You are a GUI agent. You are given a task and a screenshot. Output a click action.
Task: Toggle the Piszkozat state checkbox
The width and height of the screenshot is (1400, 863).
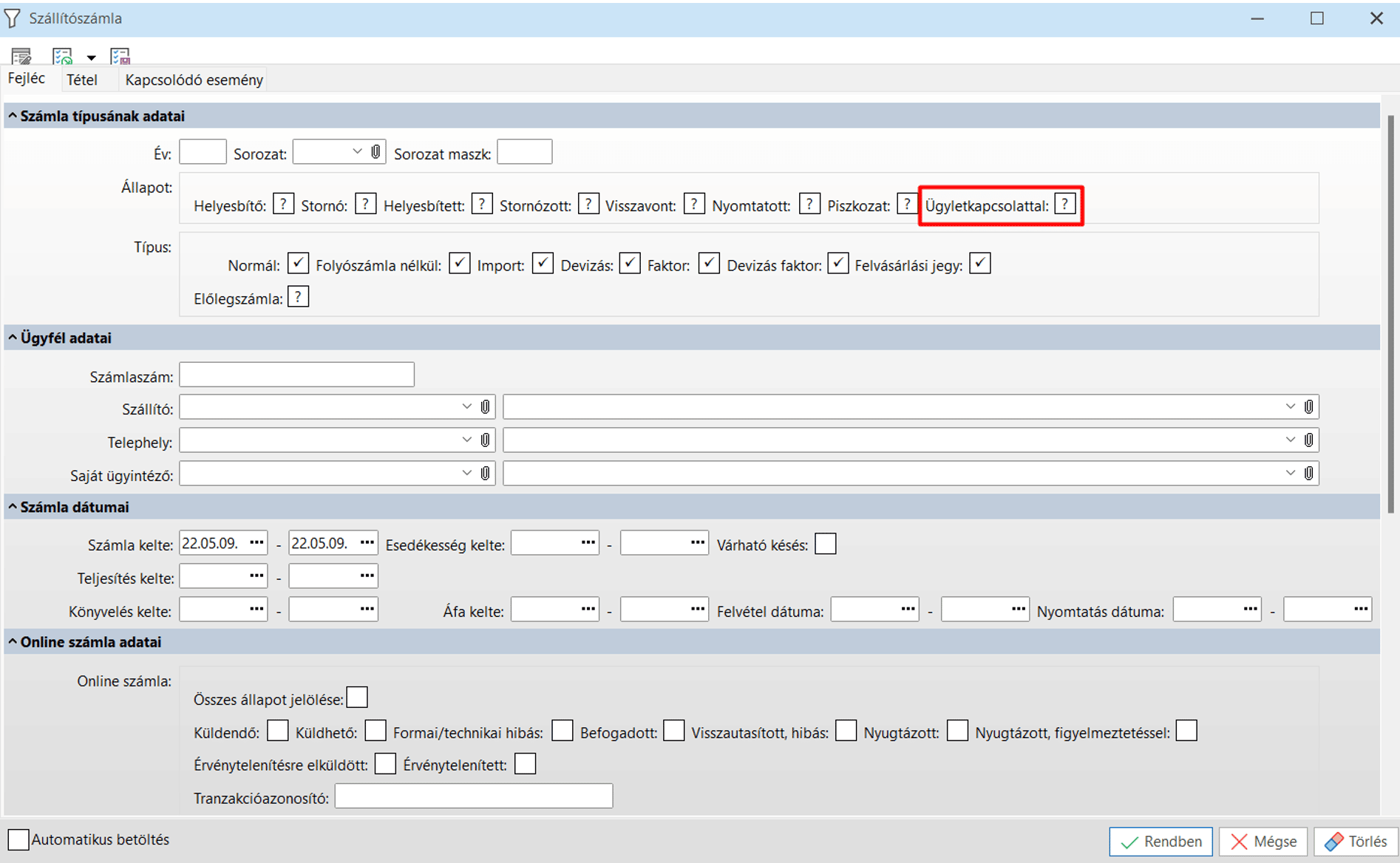pyautogui.click(x=907, y=204)
